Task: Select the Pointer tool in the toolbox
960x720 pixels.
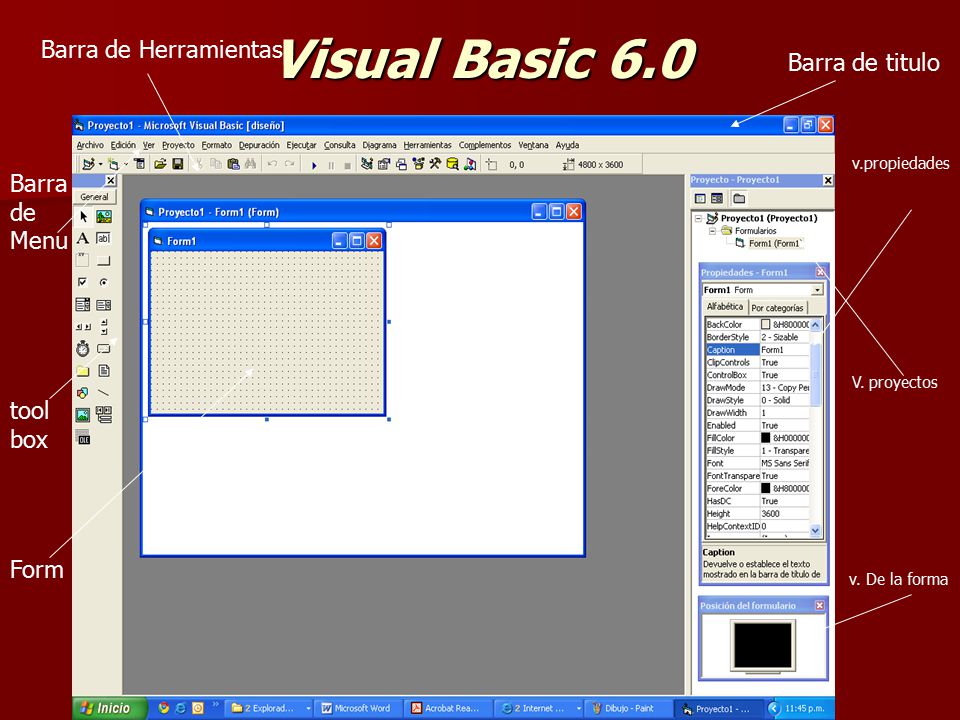Action: (83, 216)
